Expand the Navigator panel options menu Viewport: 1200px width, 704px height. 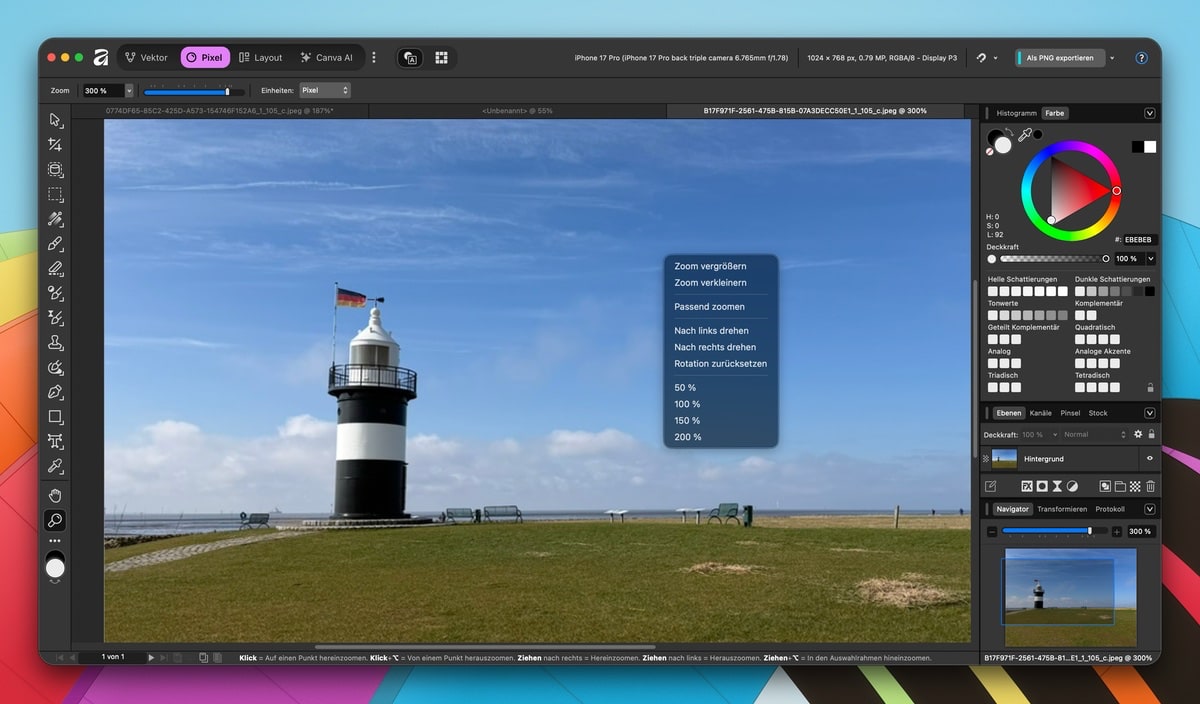(1150, 509)
